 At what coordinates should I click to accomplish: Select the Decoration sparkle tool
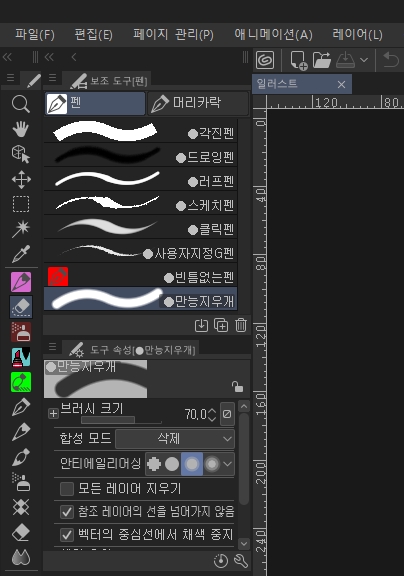coord(21,507)
